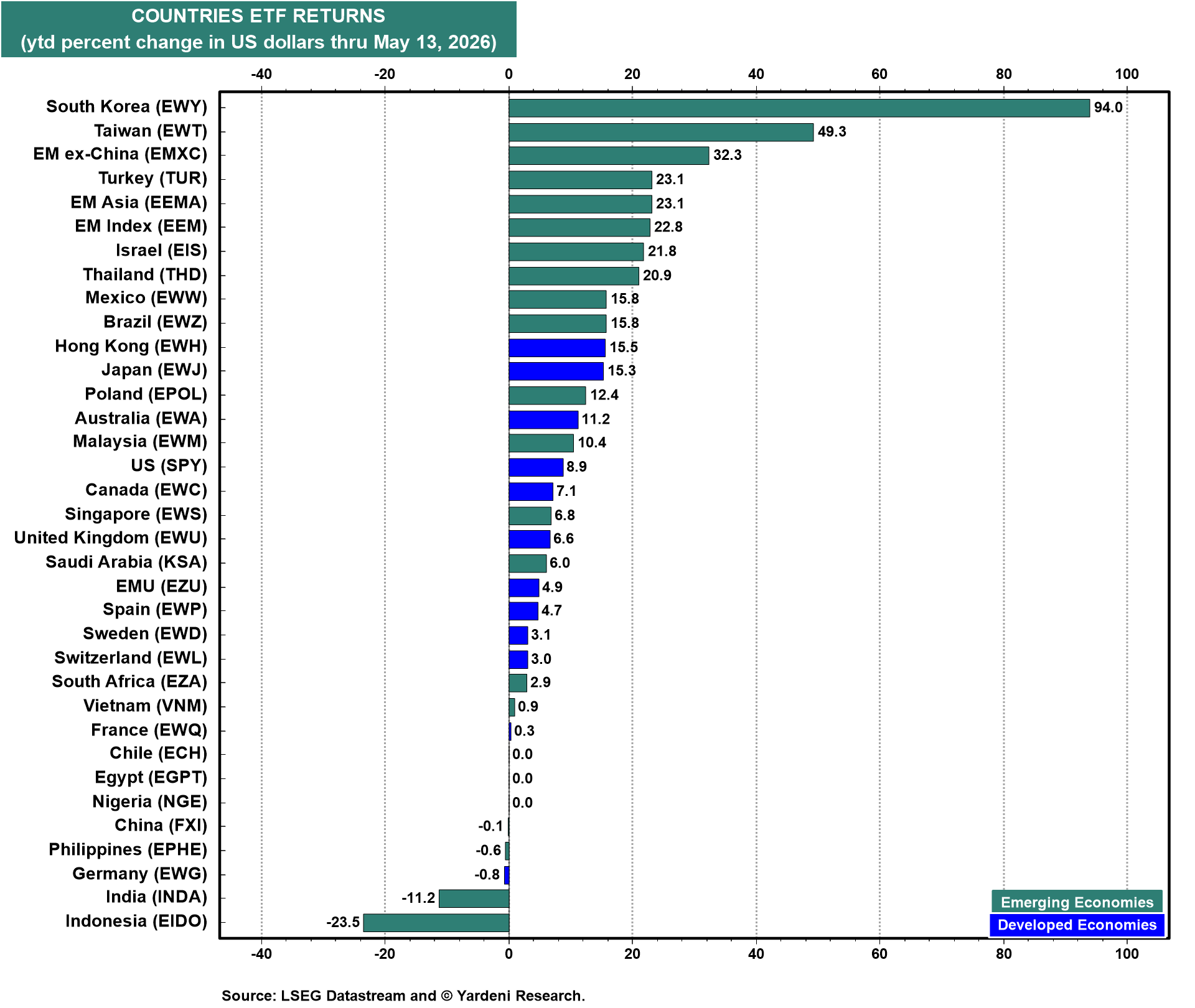Click the Nigeria (NGE) label
The image size is (1195, 1008).
point(150,802)
